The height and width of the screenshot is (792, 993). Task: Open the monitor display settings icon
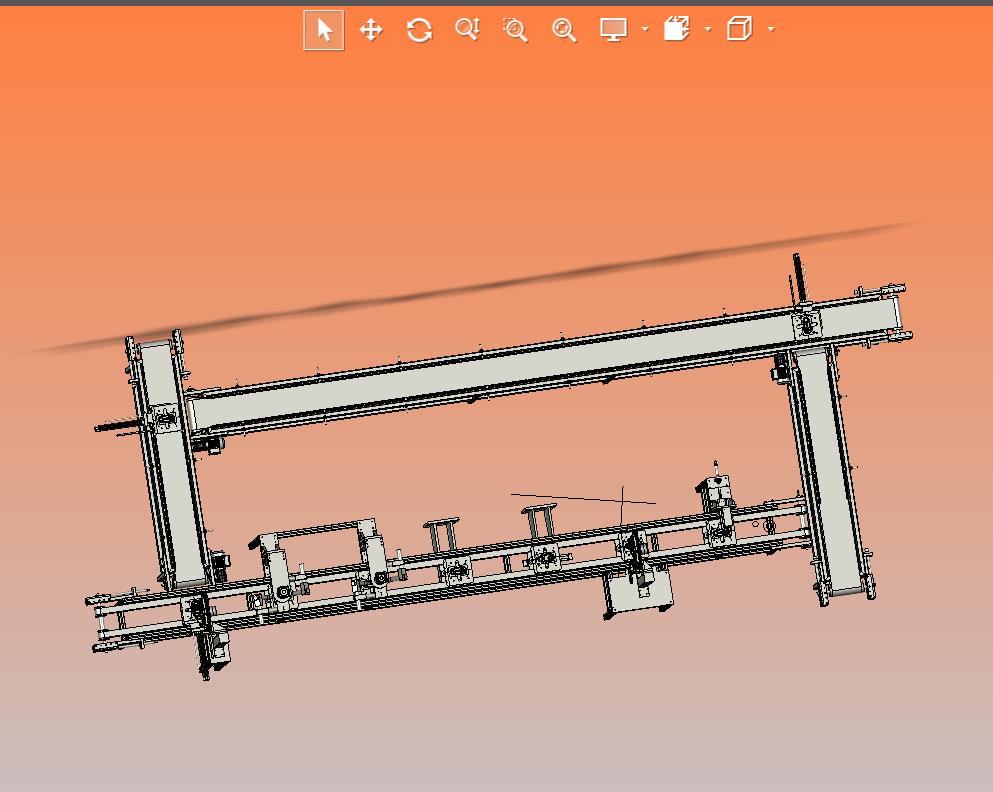(613, 29)
